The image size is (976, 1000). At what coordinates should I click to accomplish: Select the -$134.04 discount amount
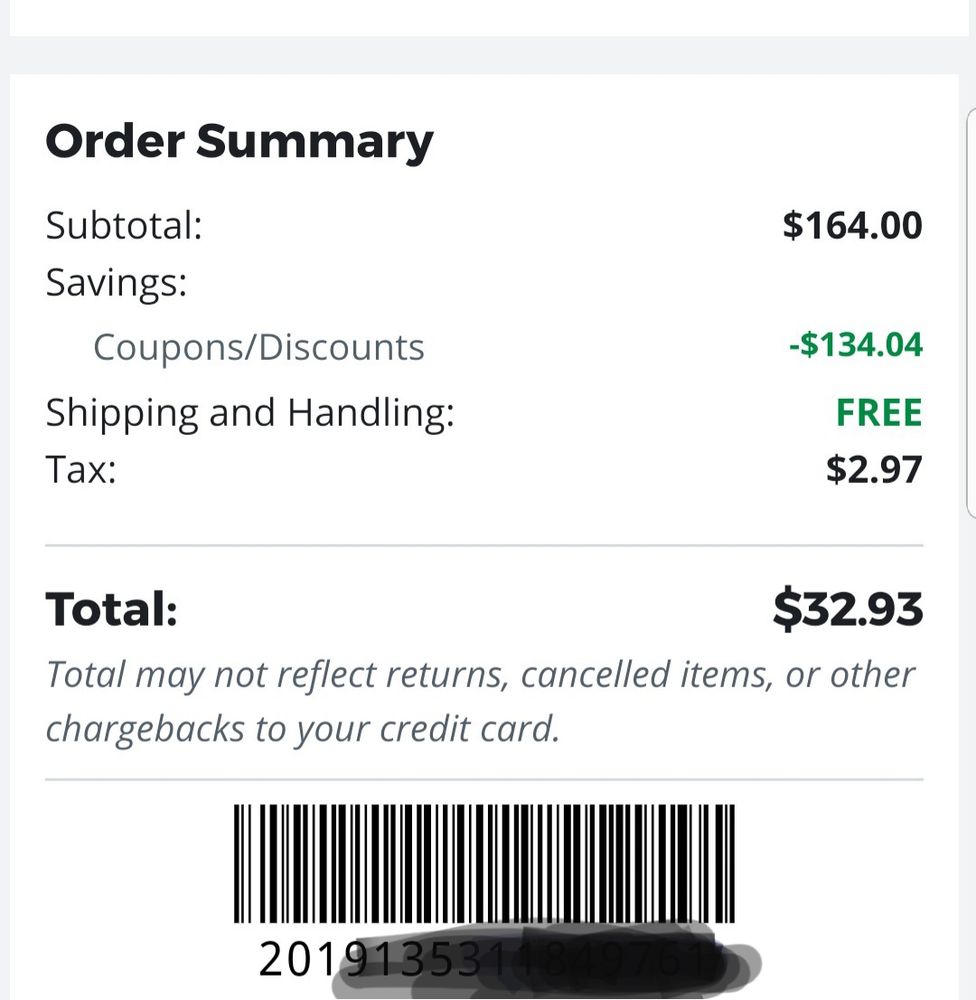pos(855,346)
